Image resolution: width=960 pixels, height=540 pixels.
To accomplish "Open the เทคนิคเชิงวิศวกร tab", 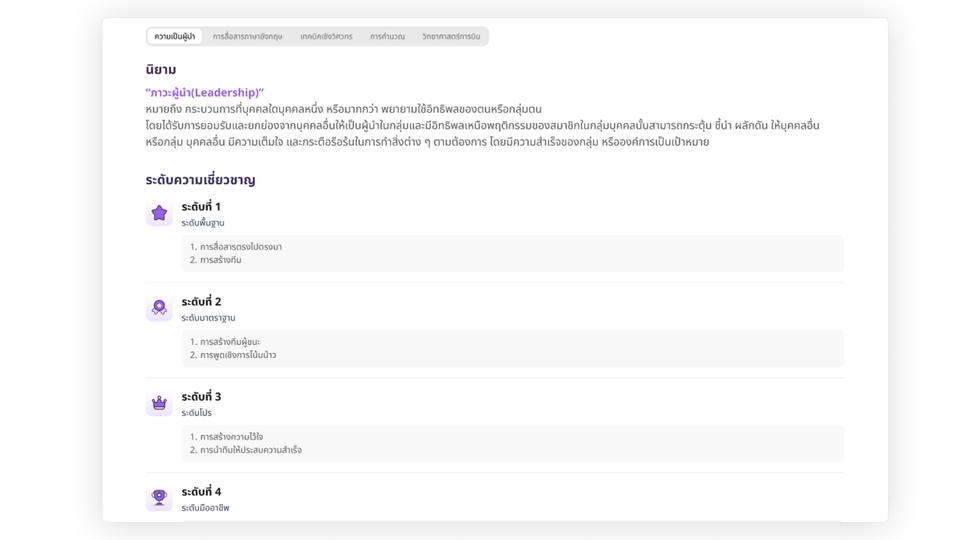I will [326, 37].
